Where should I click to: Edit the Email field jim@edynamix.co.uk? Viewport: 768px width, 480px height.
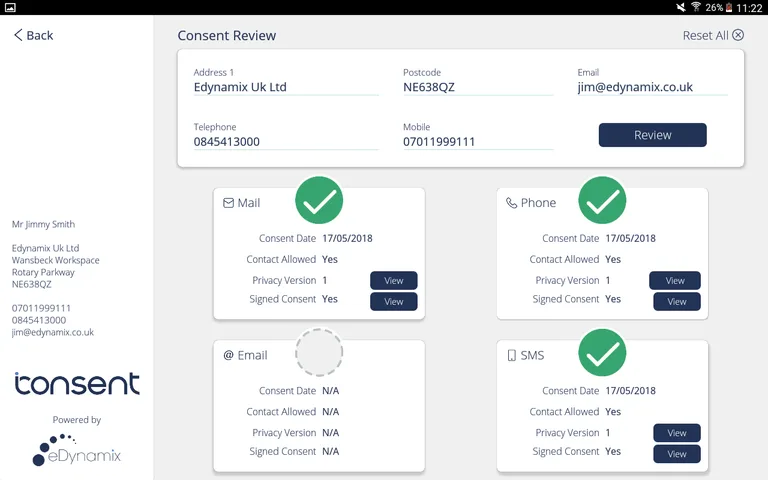(x=652, y=87)
